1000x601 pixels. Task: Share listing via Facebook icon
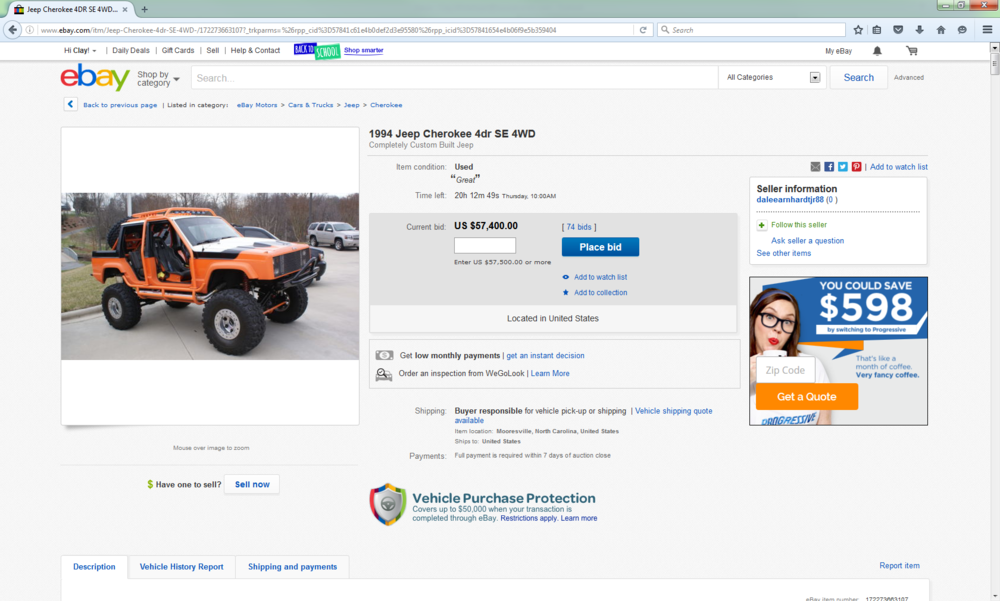[829, 167]
